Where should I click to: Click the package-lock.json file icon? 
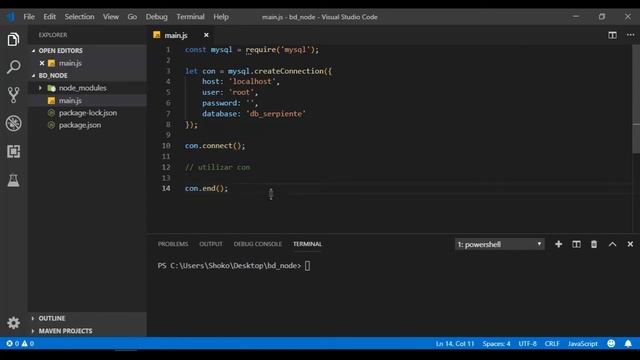51,113
